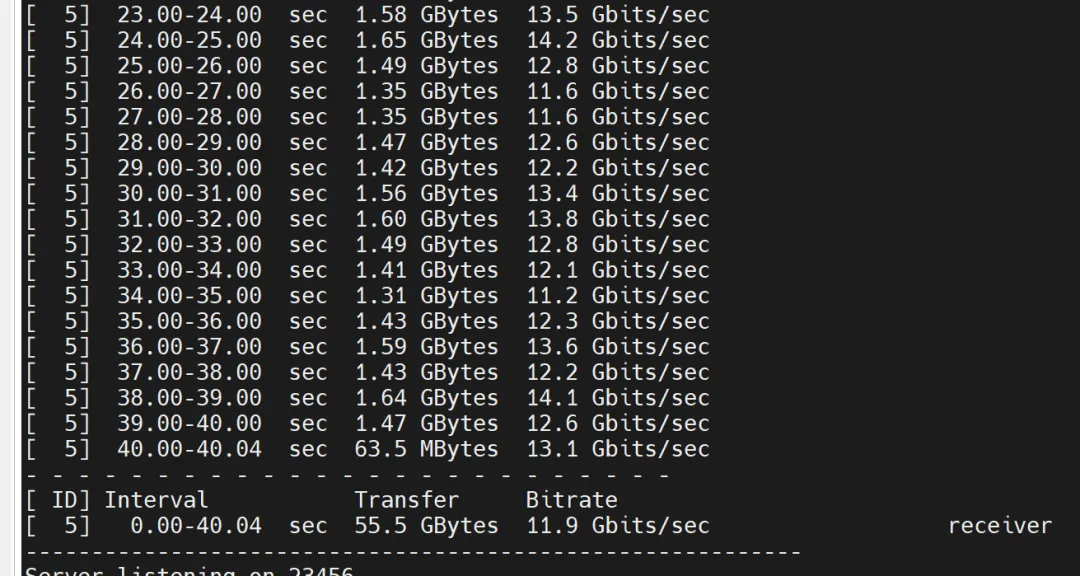Image resolution: width=1080 pixels, height=576 pixels.
Task: Click the 'Transfer' column header
Action: pos(406,500)
